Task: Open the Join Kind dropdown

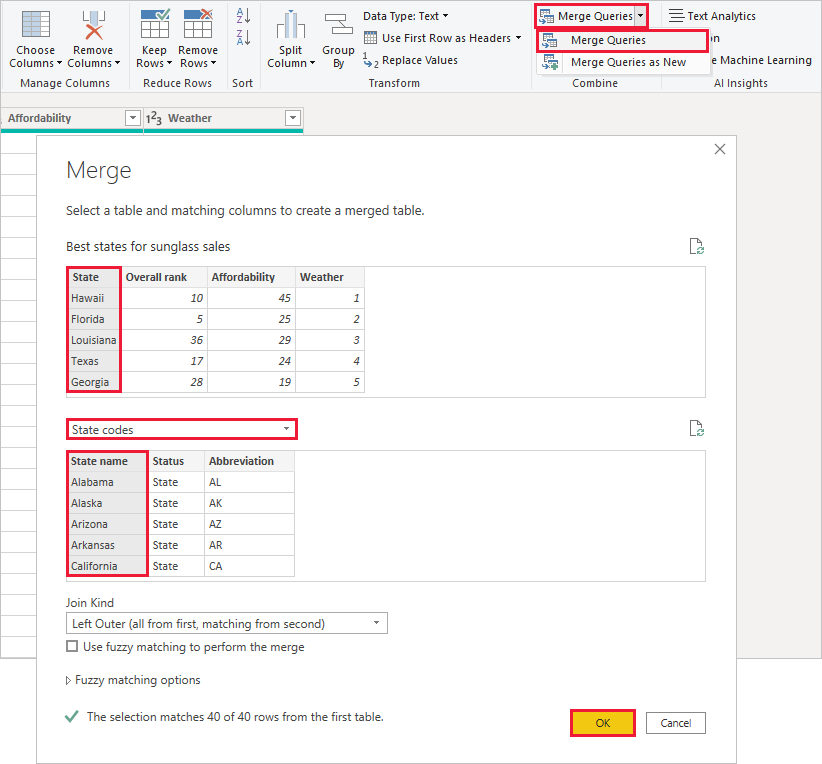Action: (x=226, y=624)
